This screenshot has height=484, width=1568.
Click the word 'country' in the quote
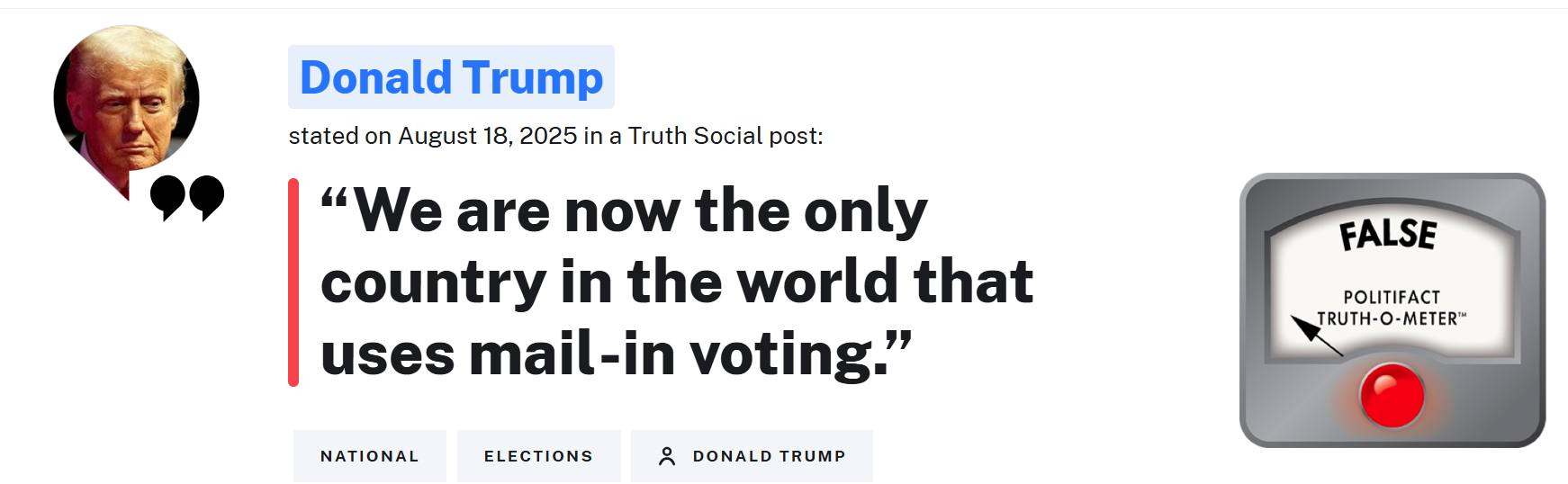coord(433,282)
